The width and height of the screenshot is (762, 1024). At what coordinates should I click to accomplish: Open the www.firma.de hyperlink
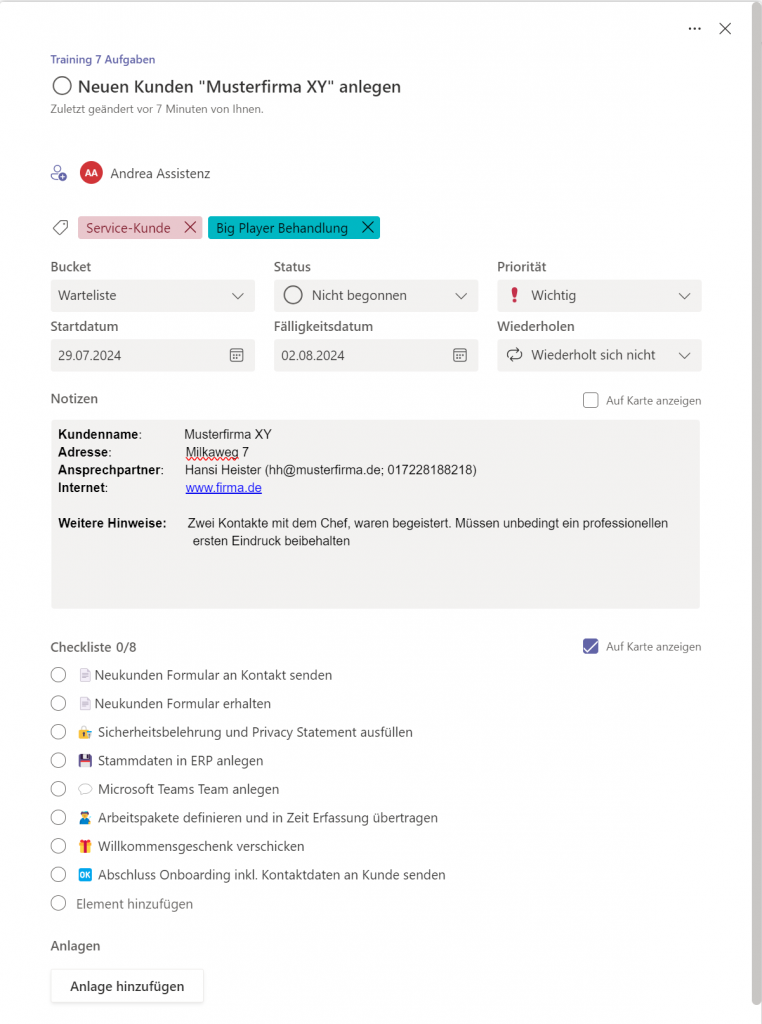223,487
